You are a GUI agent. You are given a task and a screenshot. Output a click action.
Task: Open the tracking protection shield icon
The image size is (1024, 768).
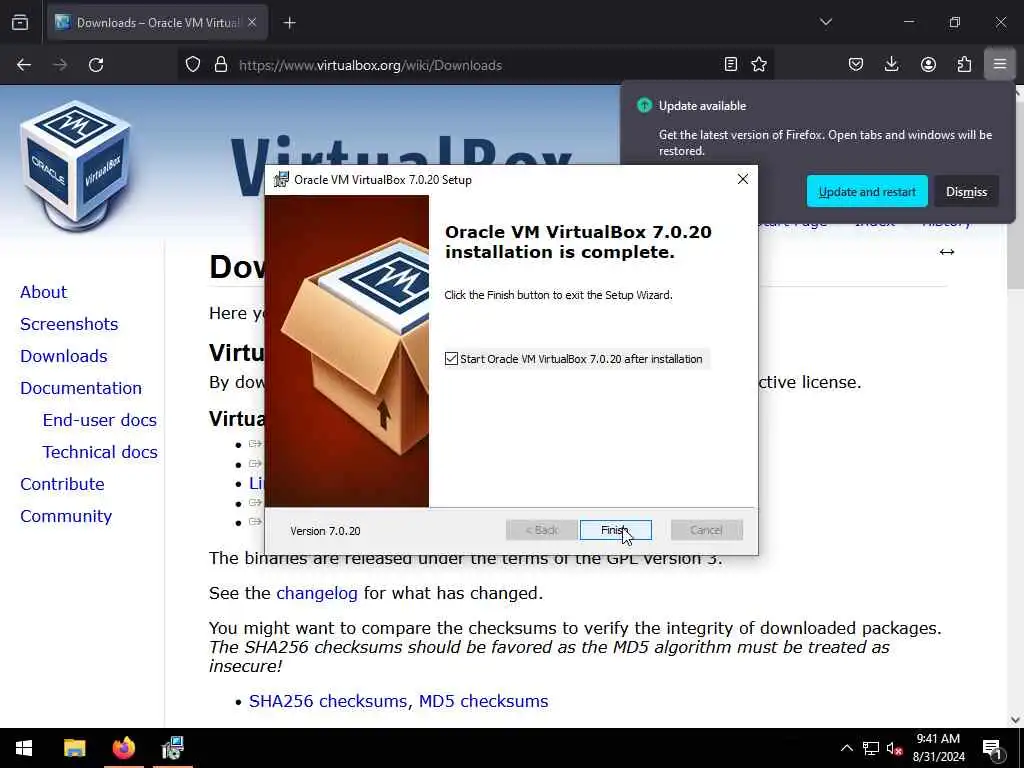(193, 65)
